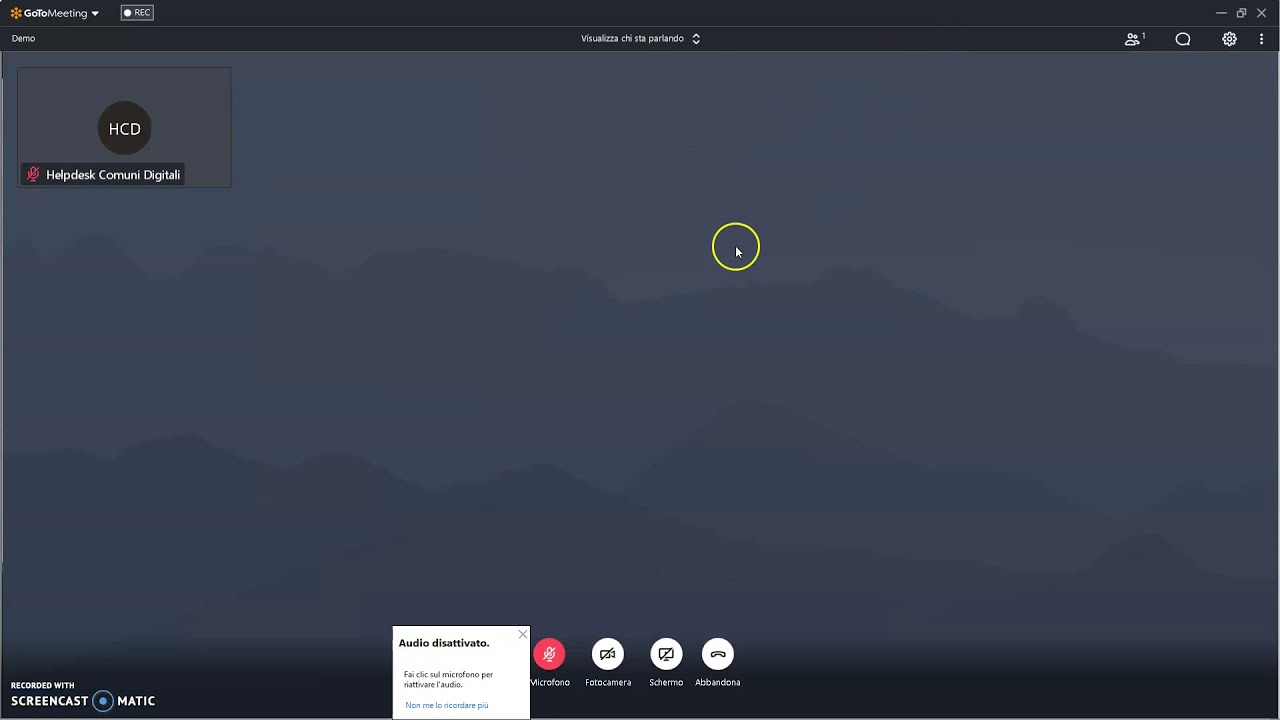
Task: Leave the meeting with Abbandona
Action: 718,655
